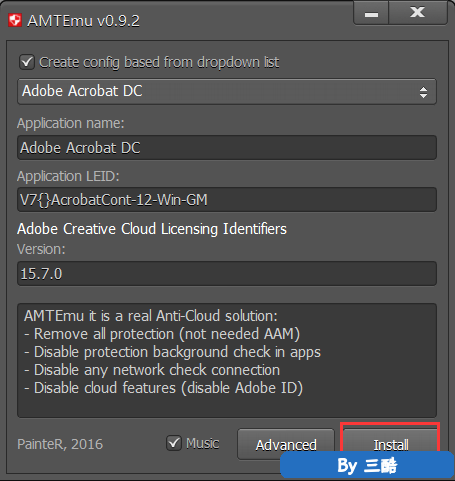Focus the Version field showing 15.7.0
The image size is (455, 481).
(x=227, y=274)
